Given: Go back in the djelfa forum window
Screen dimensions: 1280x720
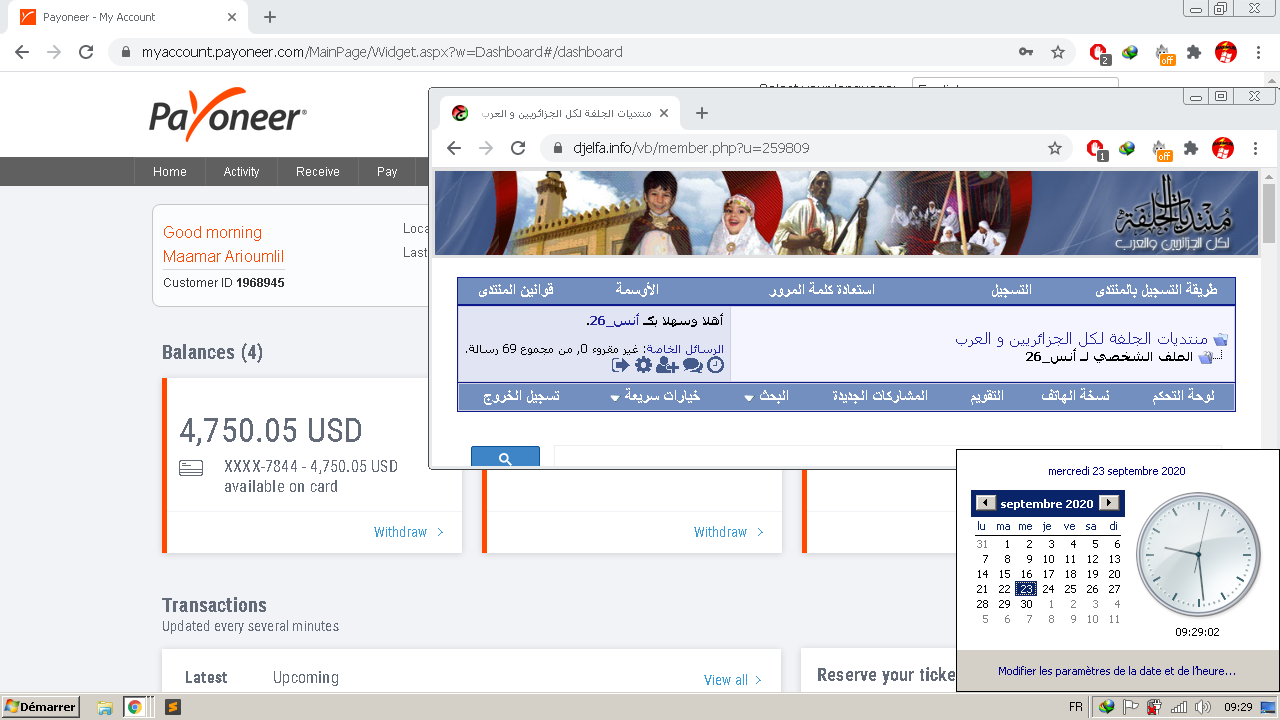Looking at the screenshot, I should pos(454,148).
